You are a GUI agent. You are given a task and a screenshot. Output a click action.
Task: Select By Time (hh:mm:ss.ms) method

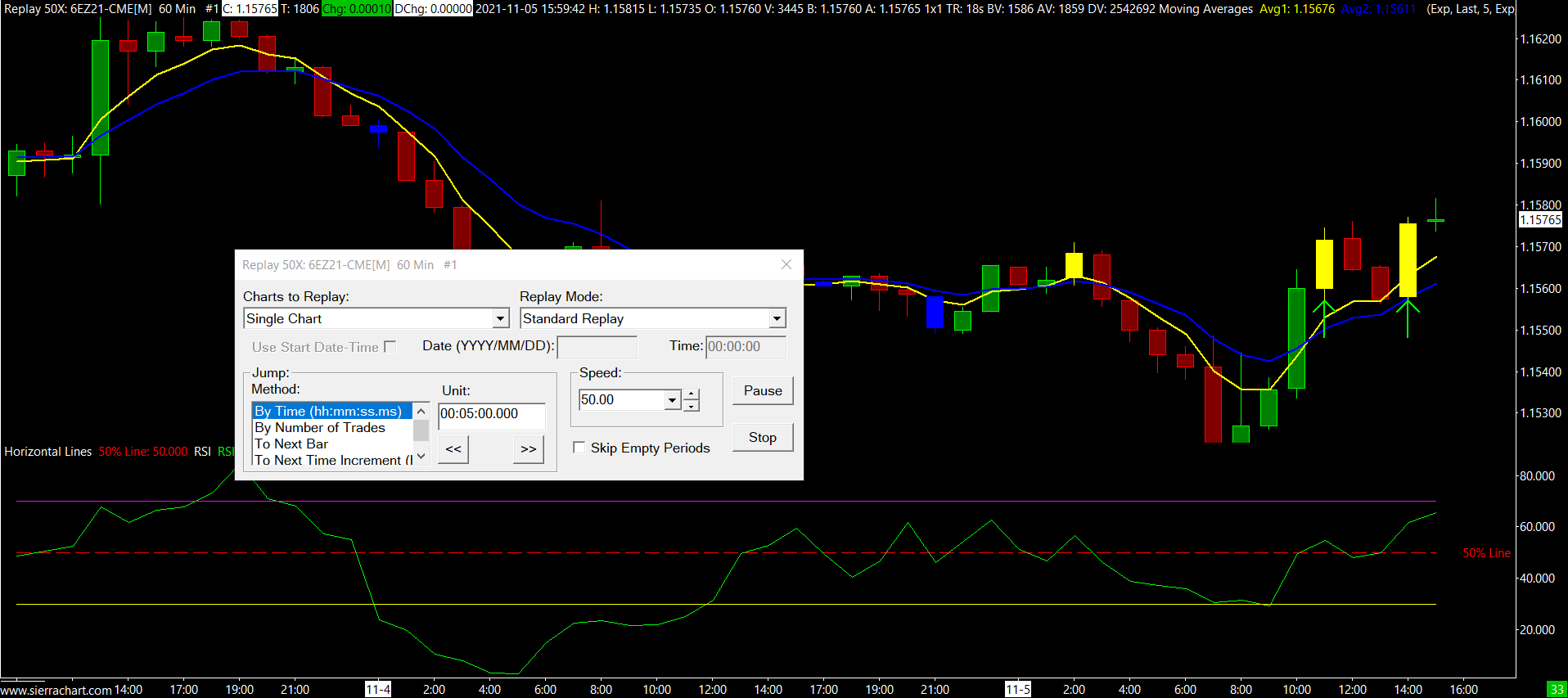coord(328,412)
